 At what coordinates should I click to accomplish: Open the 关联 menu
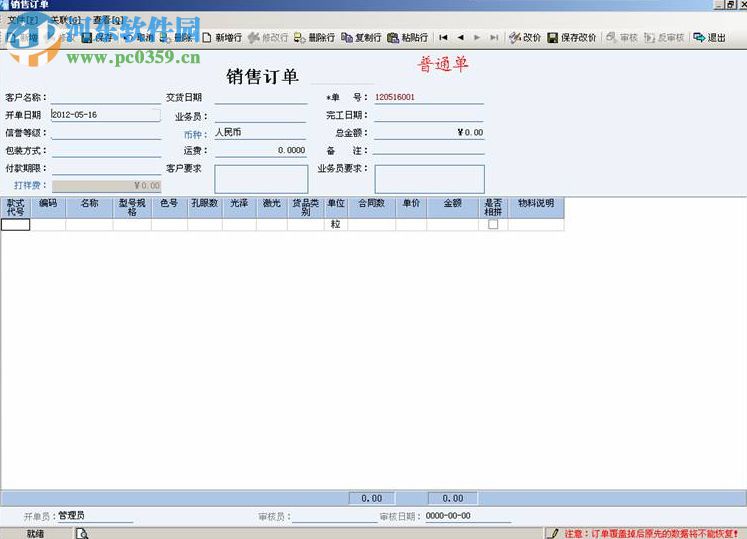(x=65, y=20)
